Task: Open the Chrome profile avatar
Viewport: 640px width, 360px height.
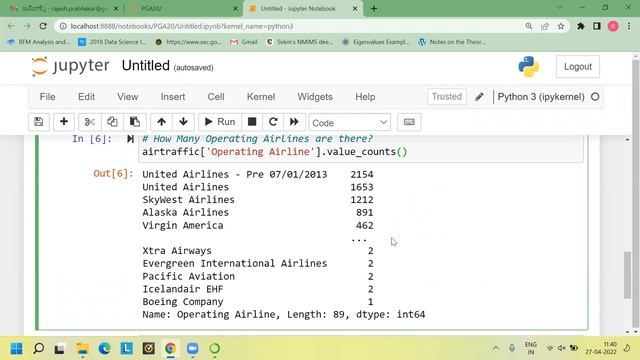Action: click(x=613, y=26)
